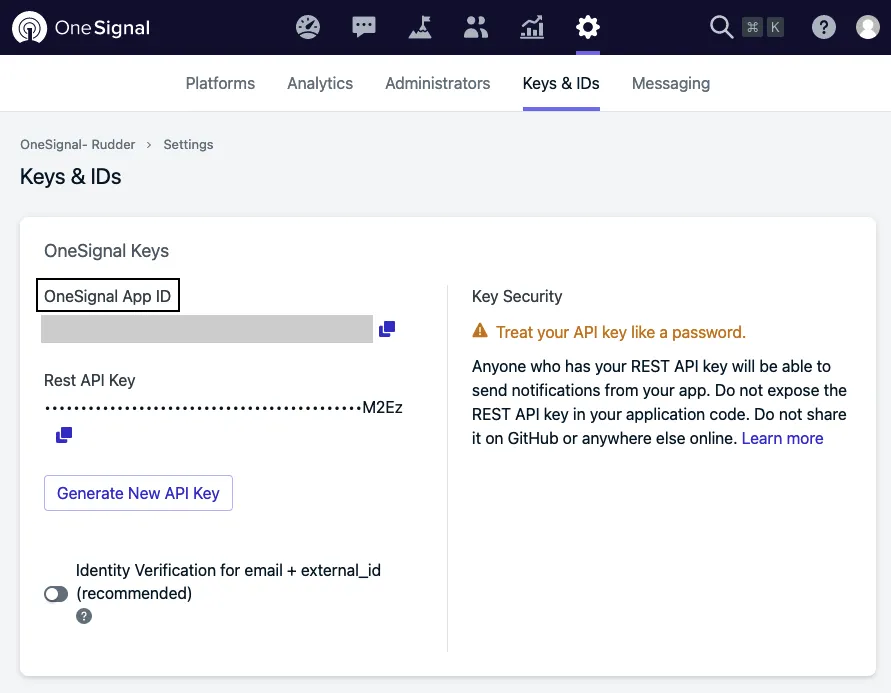Image resolution: width=891 pixels, height=693 pixels.
Task: Open the Audience people icon
Action: [476, 27]
